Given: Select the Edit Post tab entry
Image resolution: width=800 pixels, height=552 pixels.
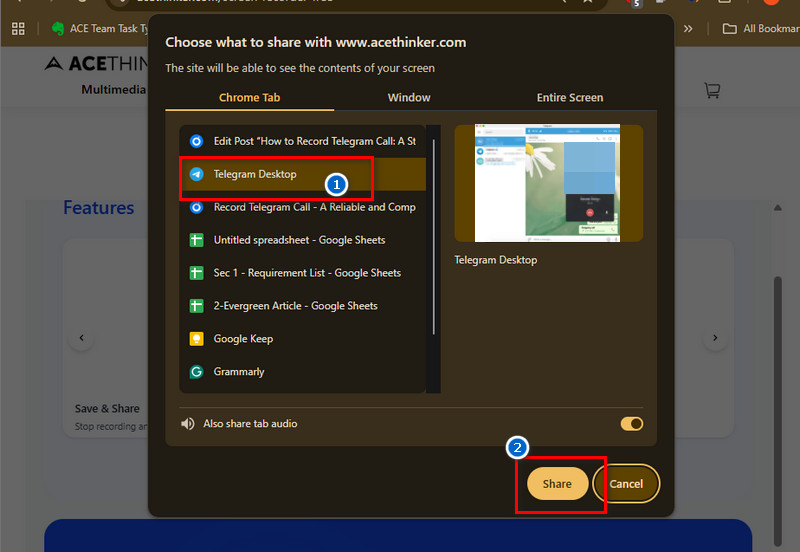Looking at the screenshot, I should (x=314, y=141).
